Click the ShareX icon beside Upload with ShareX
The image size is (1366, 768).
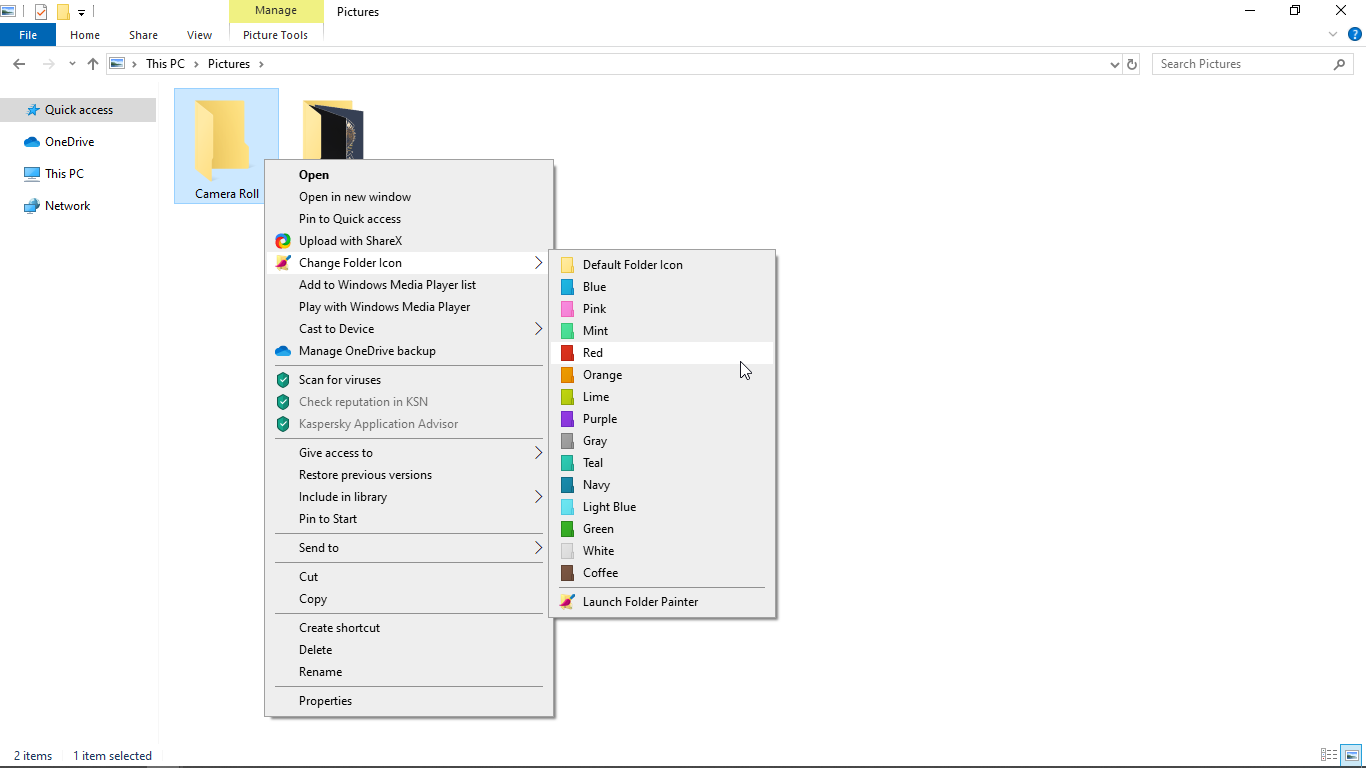pyautogui.click(x=283, y=241)
